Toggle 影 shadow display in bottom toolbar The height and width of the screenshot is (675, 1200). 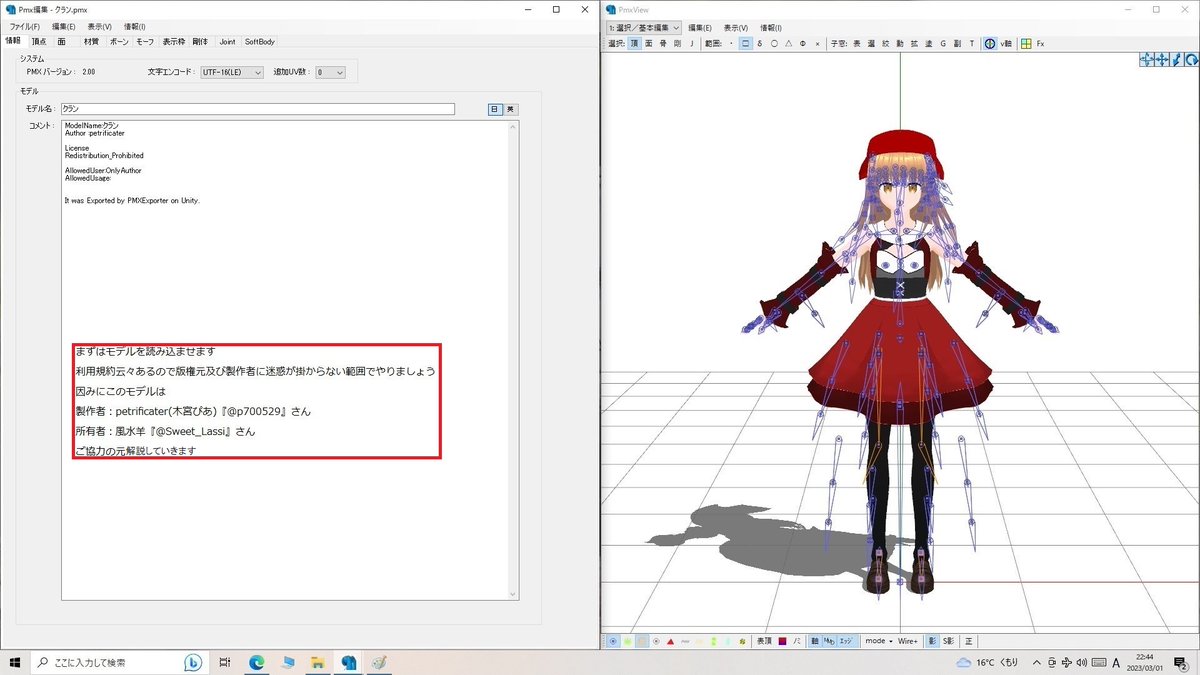tap(932, 640)
